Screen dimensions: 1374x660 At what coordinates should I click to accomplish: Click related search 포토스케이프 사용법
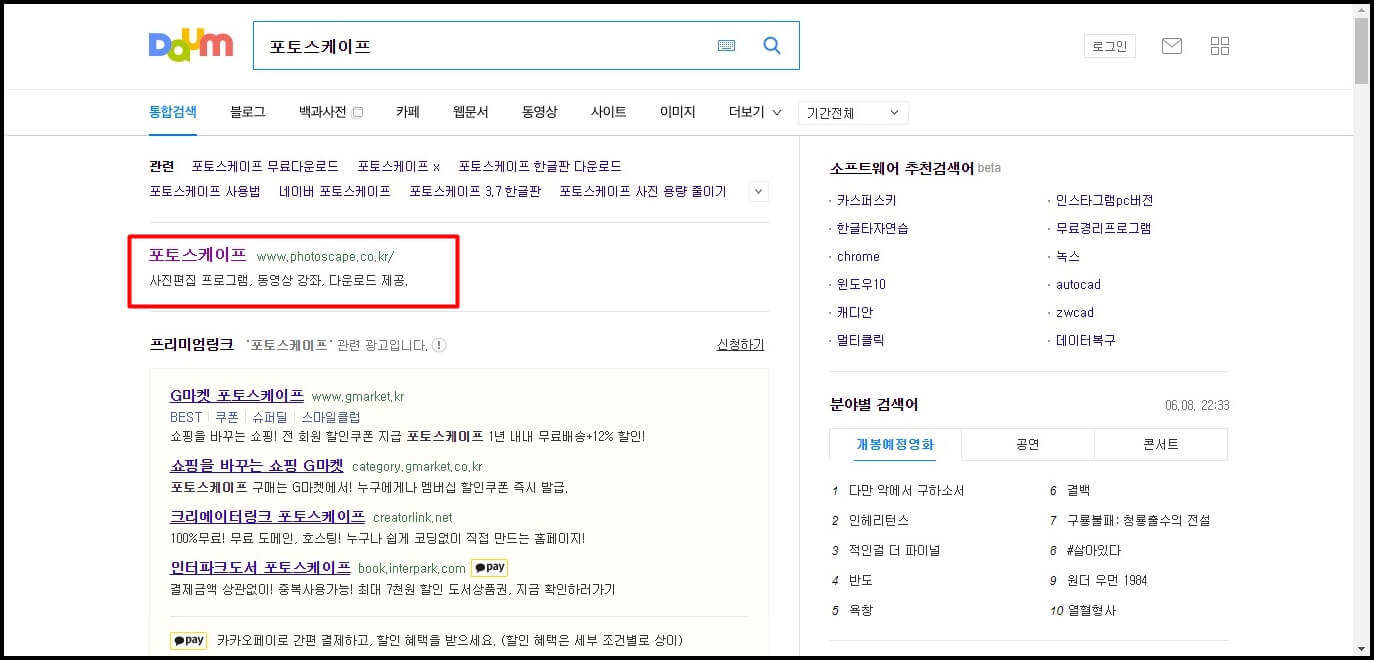click(x=205, y=191)
